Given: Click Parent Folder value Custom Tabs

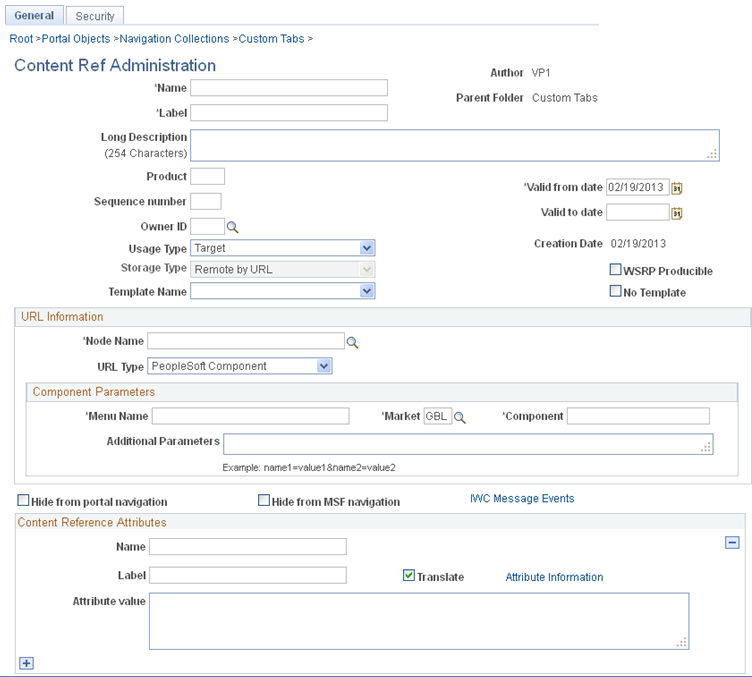Looking at the screenshot, I should point(564,98).
